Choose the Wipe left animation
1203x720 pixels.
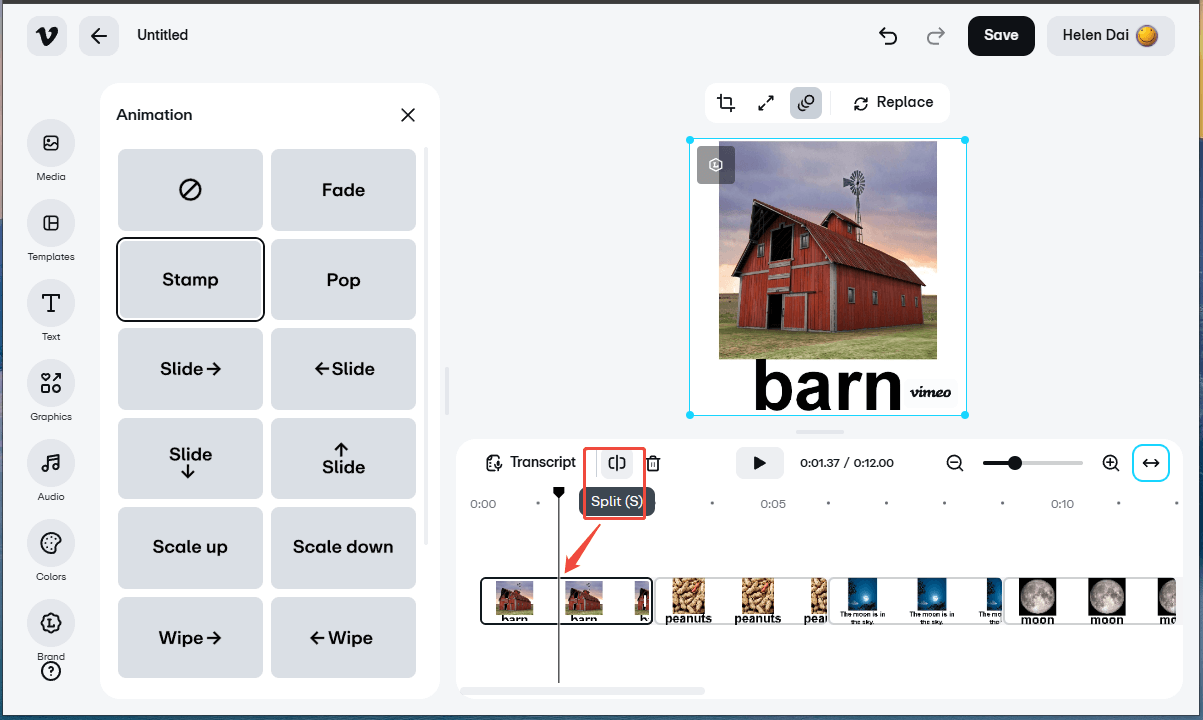tap(343, 638)
